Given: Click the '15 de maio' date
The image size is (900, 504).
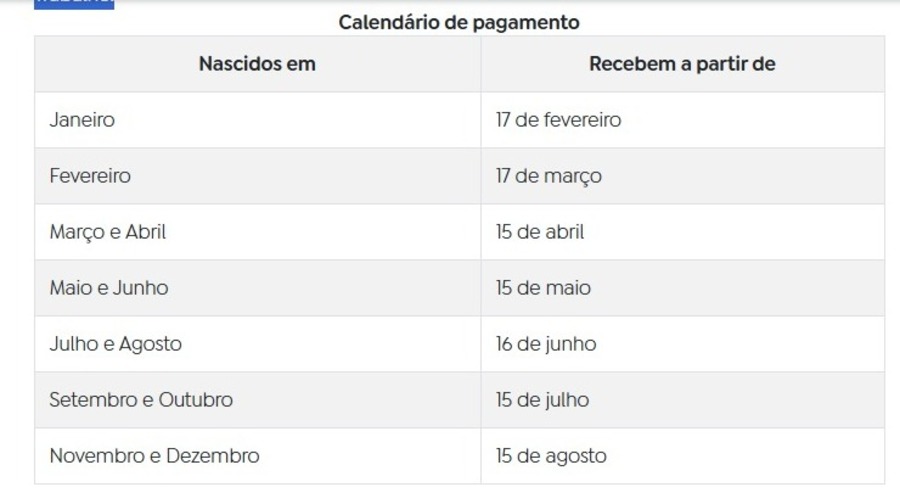Looking at the screenshot, I should pyautogui.click(x=543, y=288).
